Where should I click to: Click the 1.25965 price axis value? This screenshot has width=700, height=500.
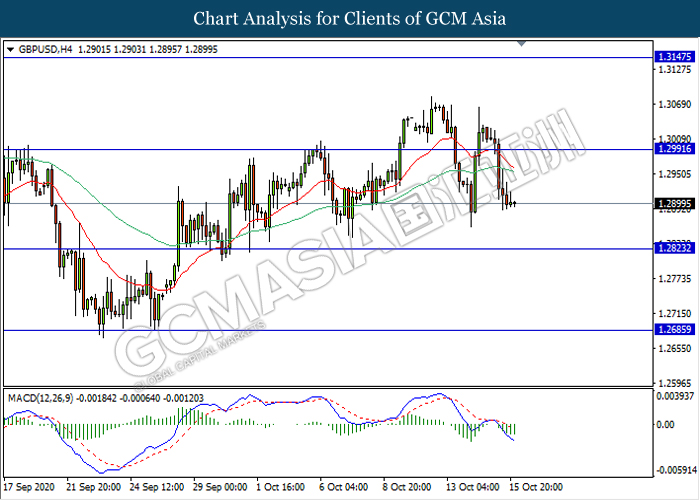pos(675,383)
